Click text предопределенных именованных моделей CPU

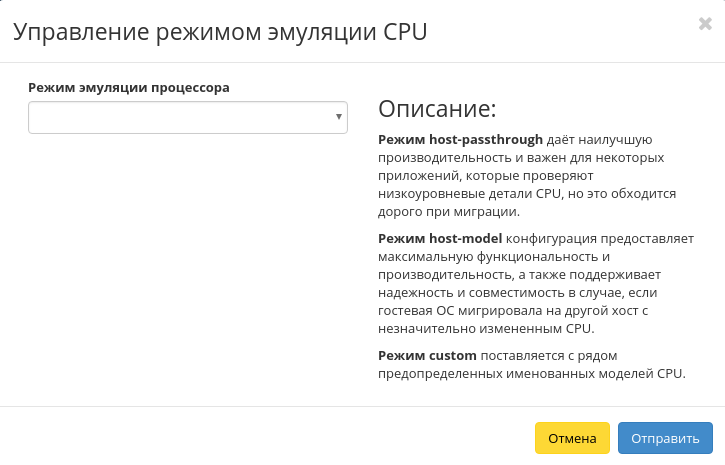[530, 374]
